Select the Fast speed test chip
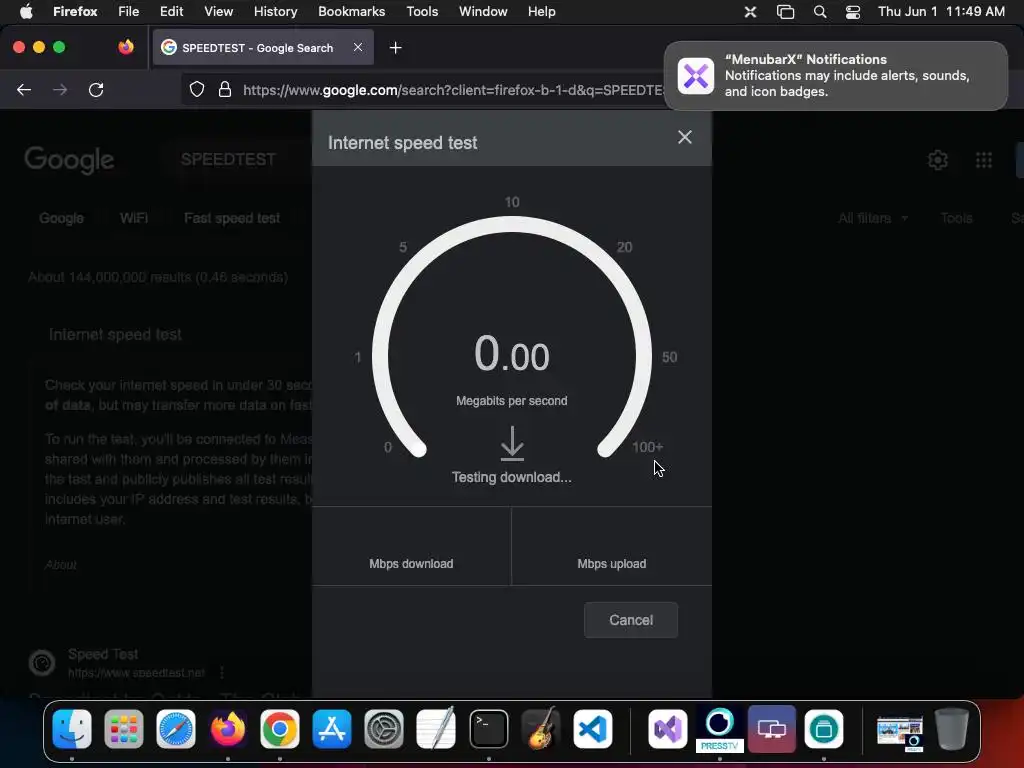 [x=232, y=218]
